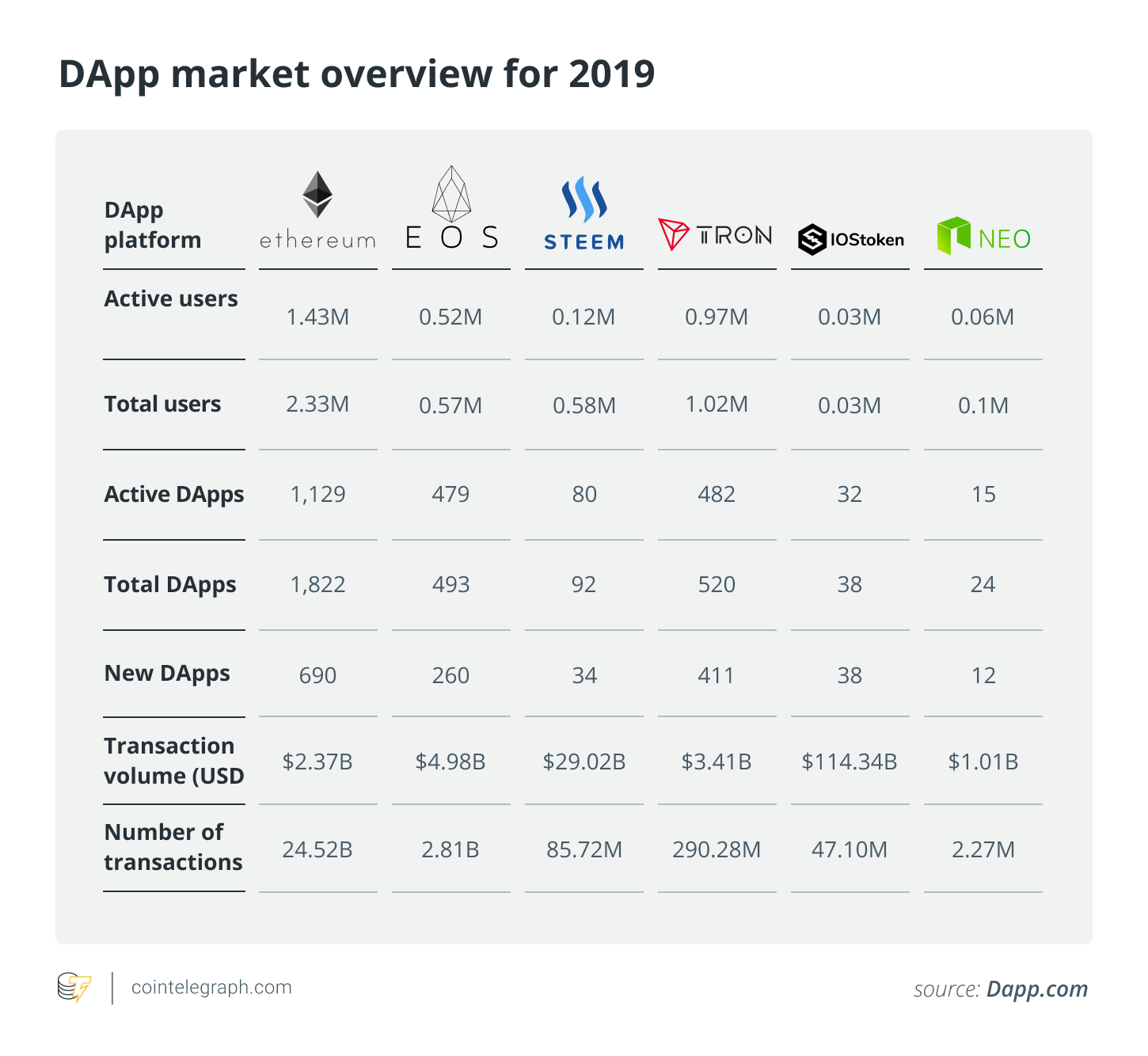The image size is (1148, 1056).
Task: Click the Transaction volume row label
Action: pyautogui.click(x=174, y=761)
